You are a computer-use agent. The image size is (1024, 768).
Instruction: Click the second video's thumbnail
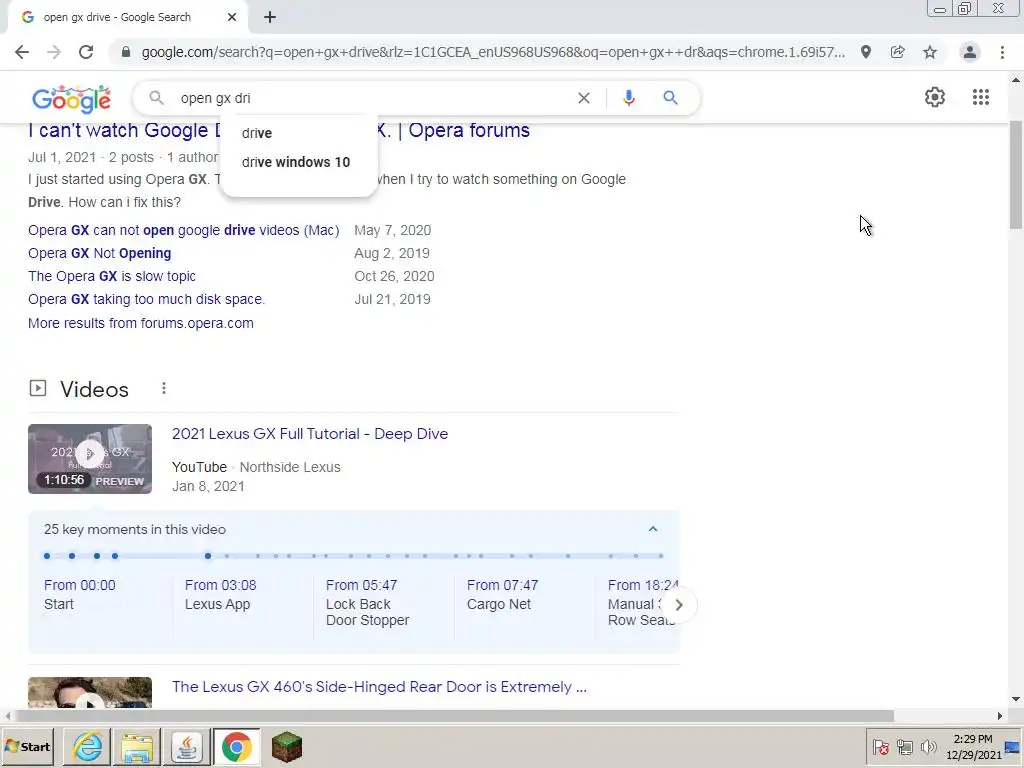pyautogui.click(x=90, y=692)
